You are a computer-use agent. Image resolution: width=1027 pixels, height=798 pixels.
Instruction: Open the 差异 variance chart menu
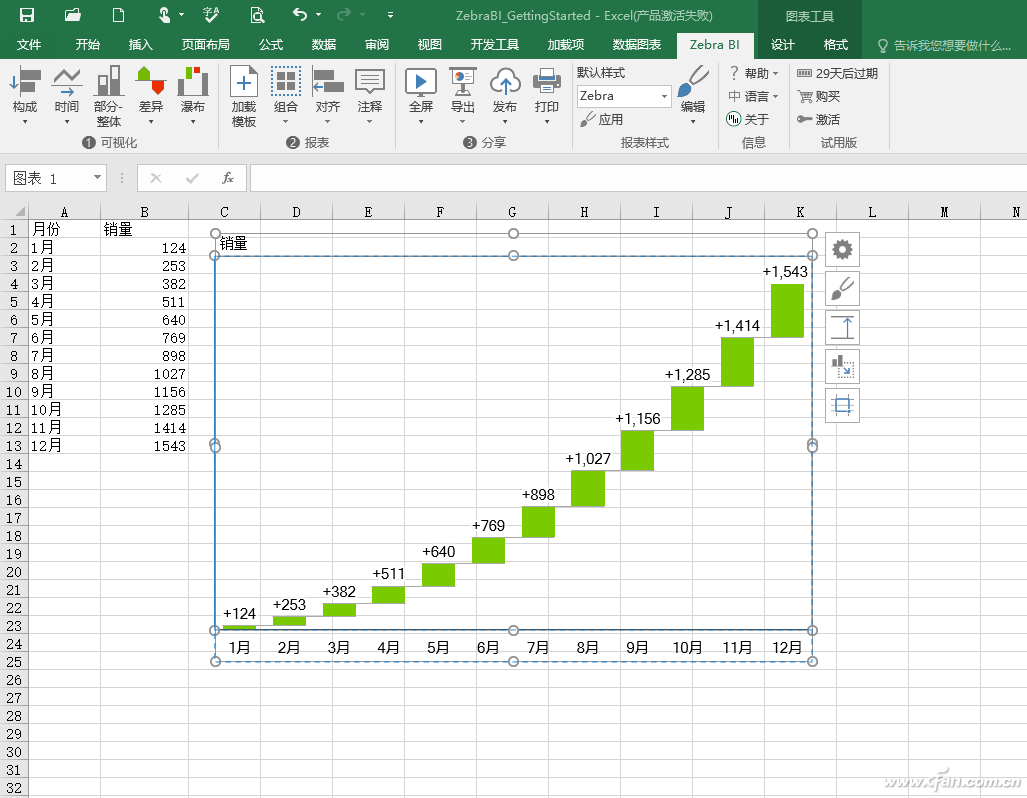pyautogui.click(x=151, y=96)
